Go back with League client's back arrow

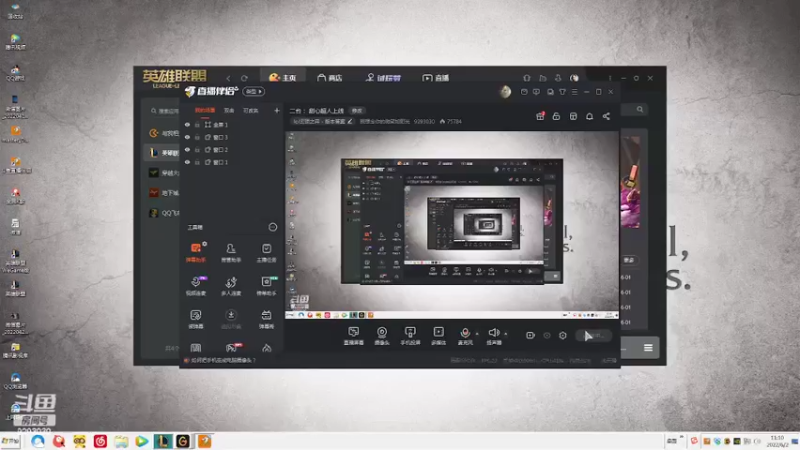point(228,78)
